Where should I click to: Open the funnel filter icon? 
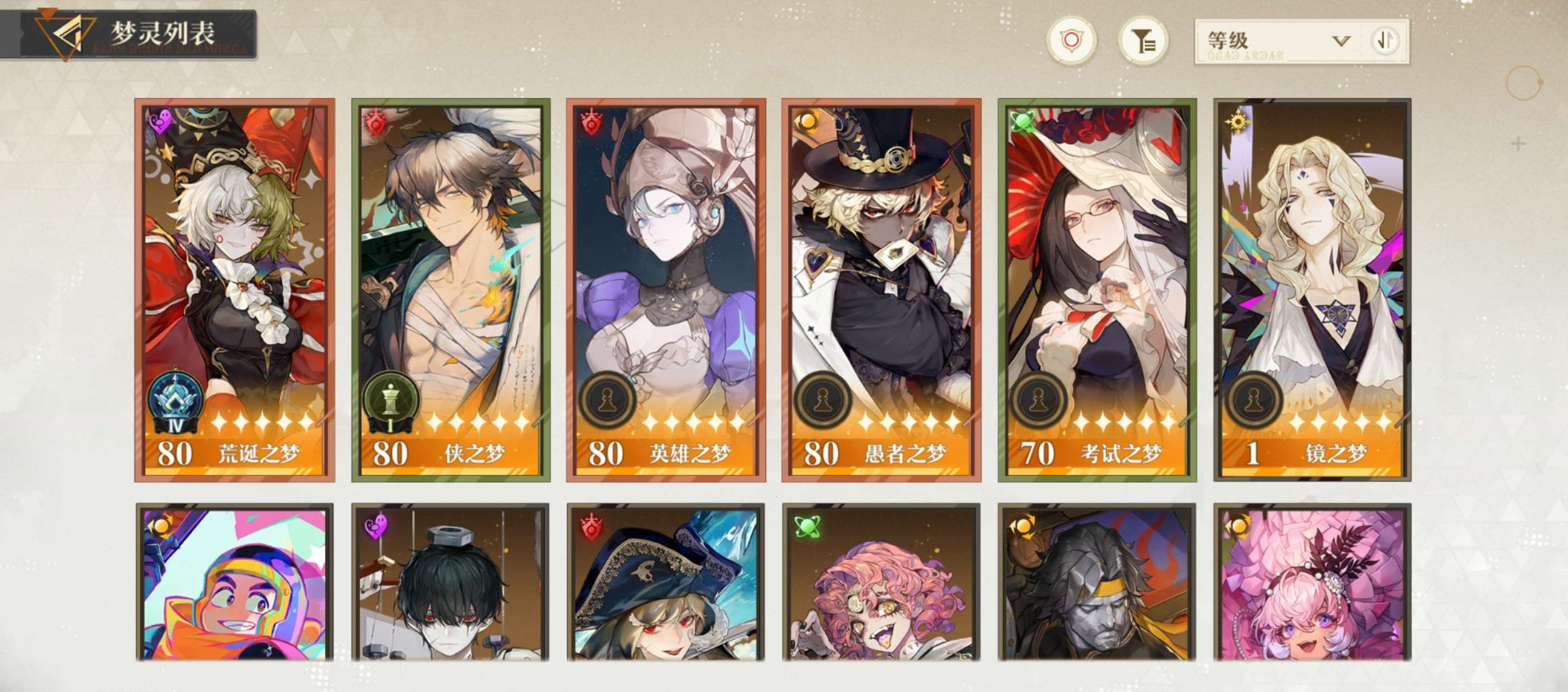click(x=1143, y=41)
